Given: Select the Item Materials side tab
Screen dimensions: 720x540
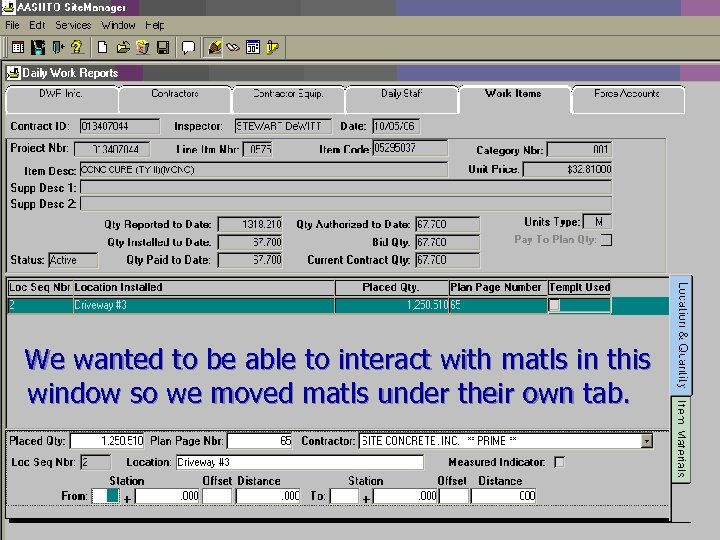Looking at the screenshot, I should pyautogui.click(x=681, y=439).
